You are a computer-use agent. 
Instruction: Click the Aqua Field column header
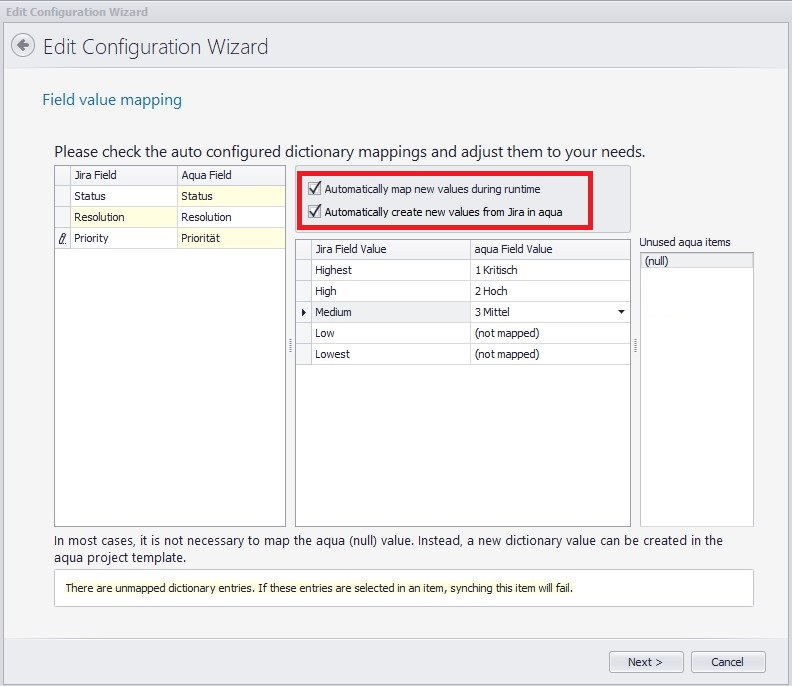point(230,175)
